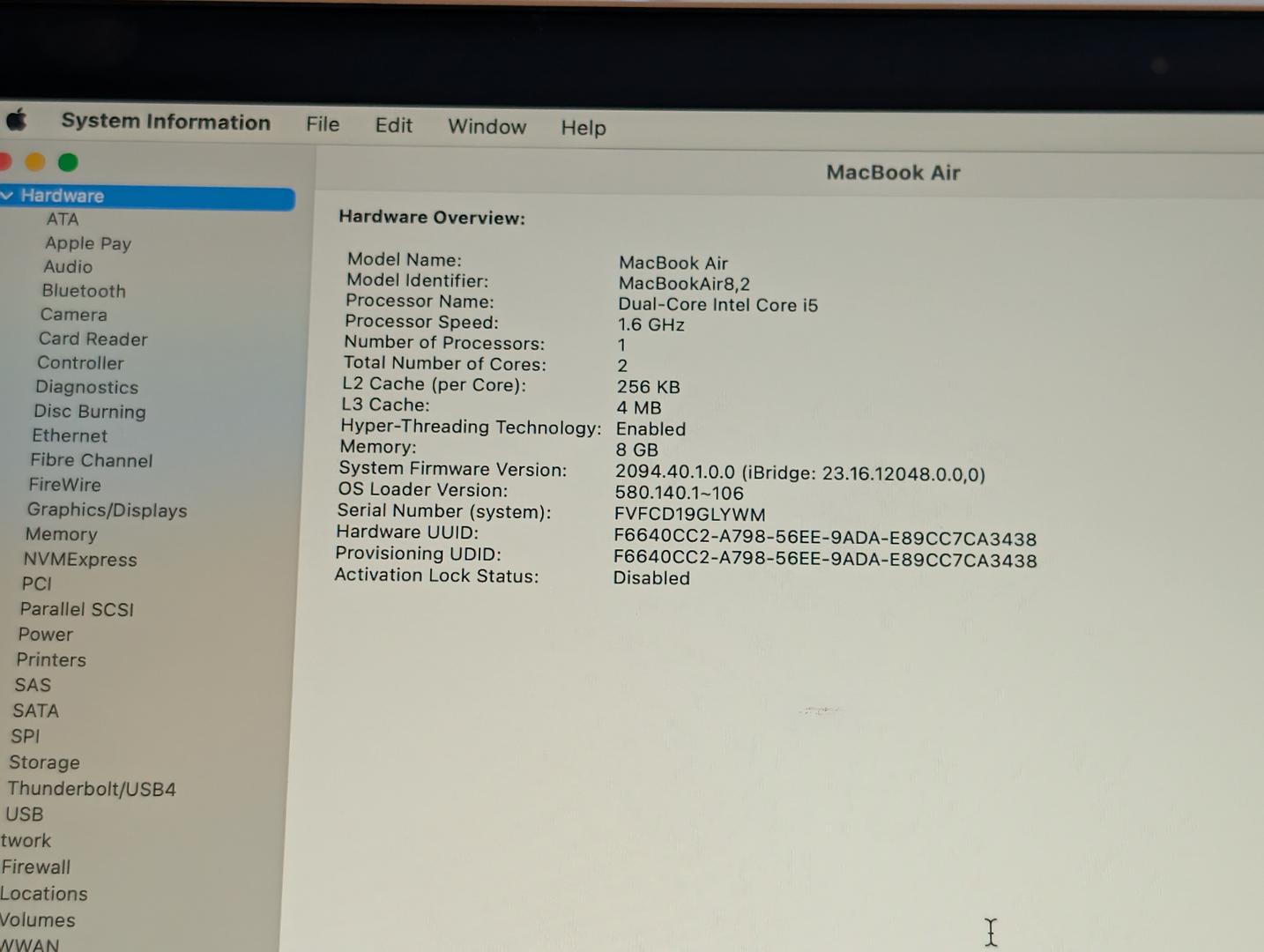Select Firewall under Network
Image resolution: width=1264 pixels, height=952 pixels.
coord(35,867)
